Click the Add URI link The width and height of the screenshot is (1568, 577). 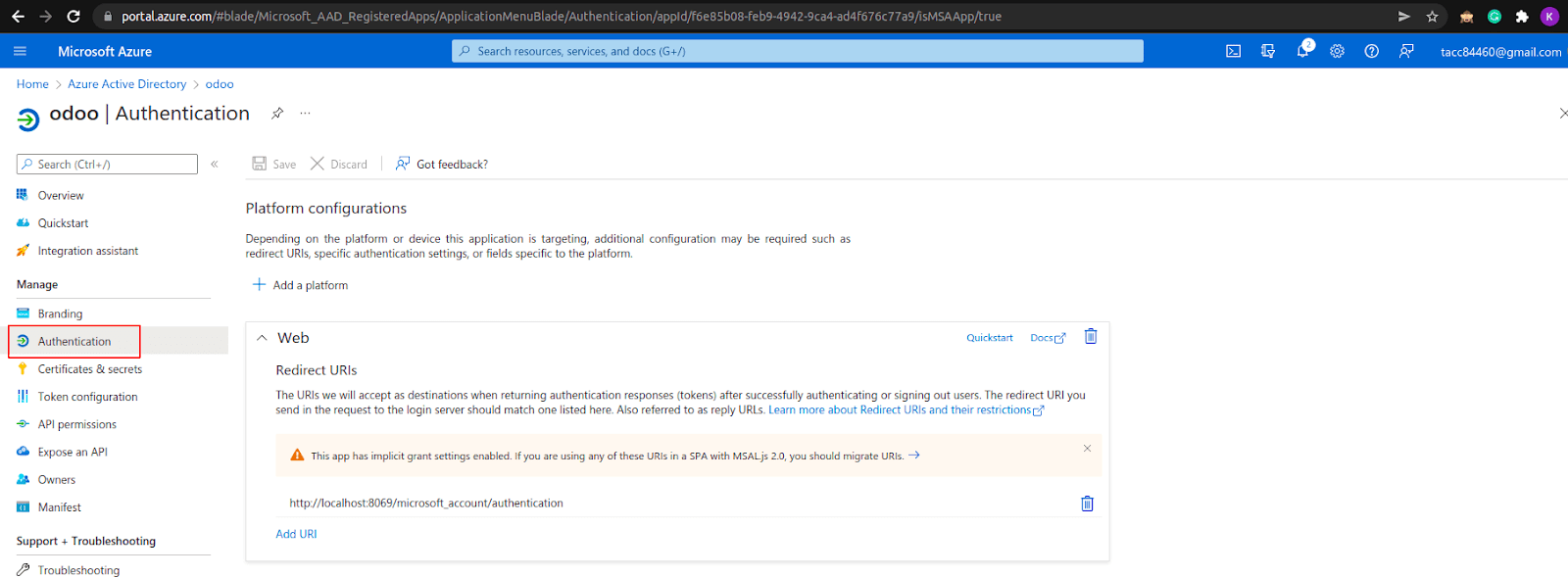296,534
